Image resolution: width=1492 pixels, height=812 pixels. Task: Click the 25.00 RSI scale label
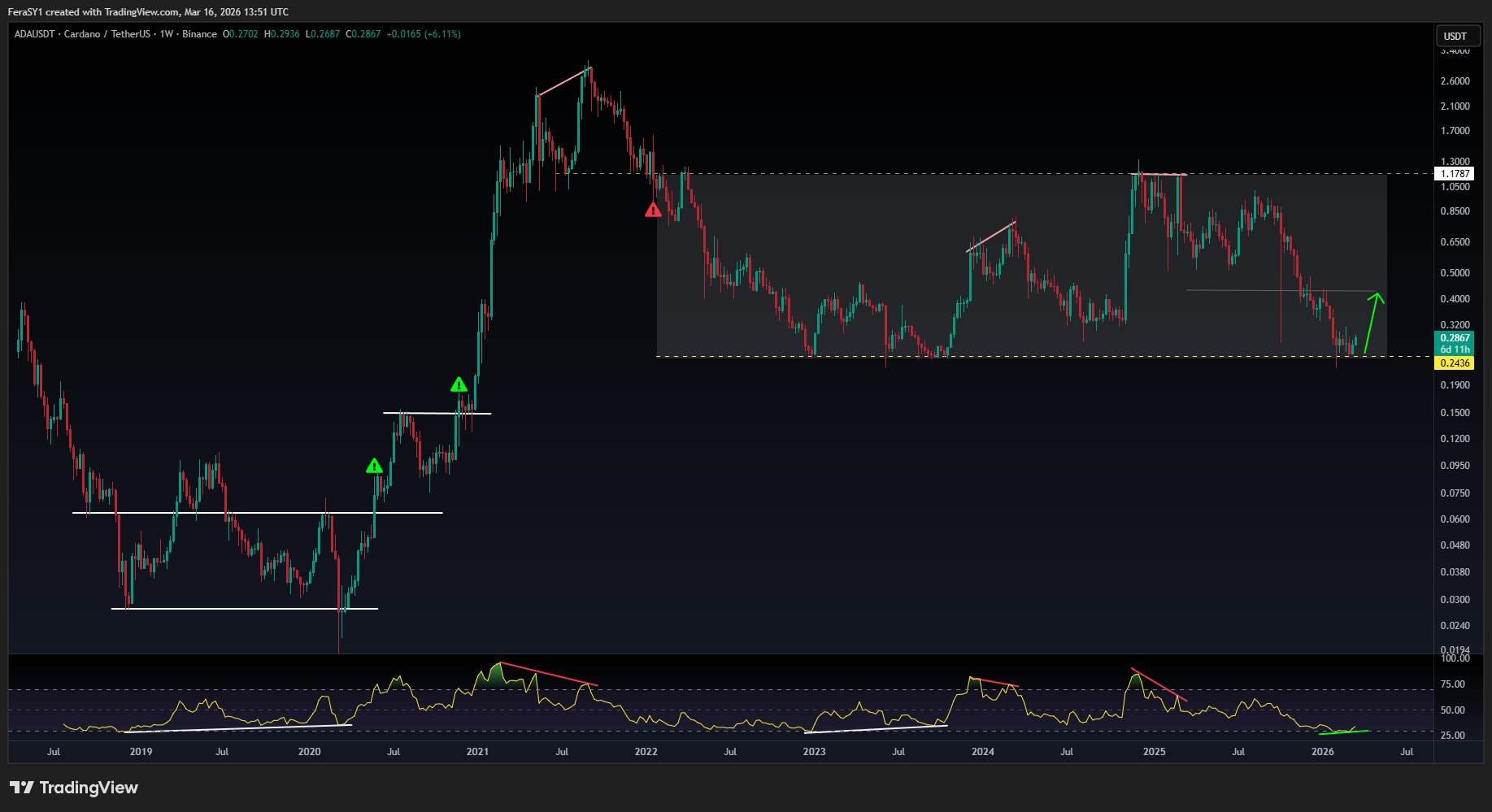tap(1453, 736)
